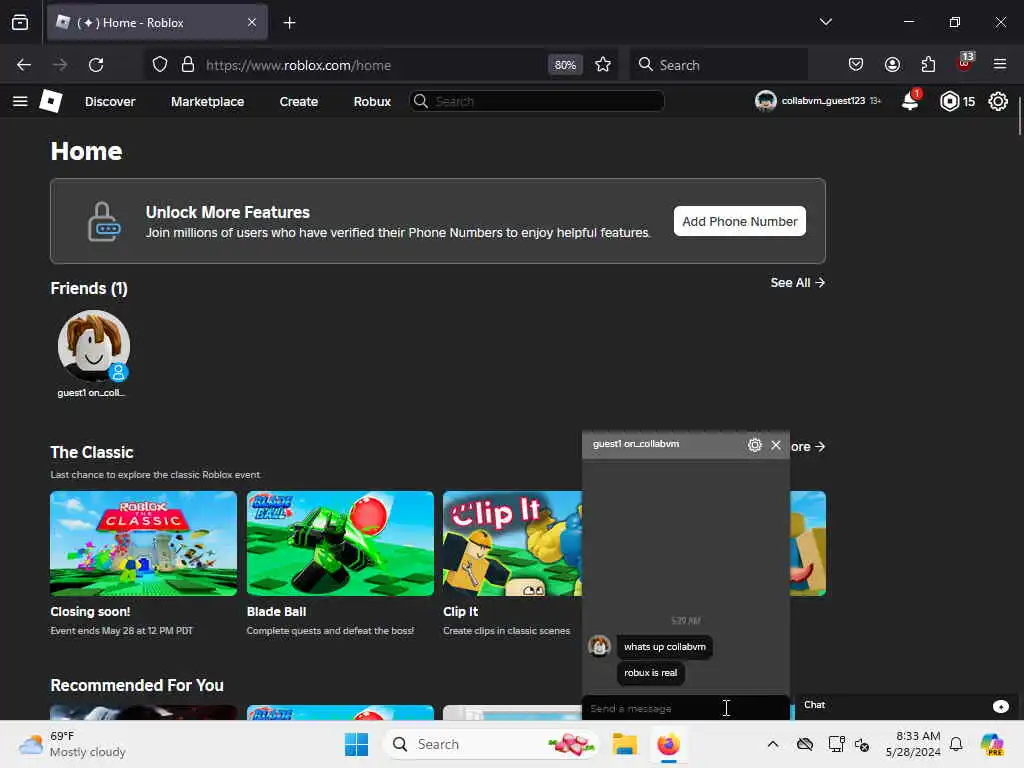Open the Clip It game thumbnail

click(512, 543)
